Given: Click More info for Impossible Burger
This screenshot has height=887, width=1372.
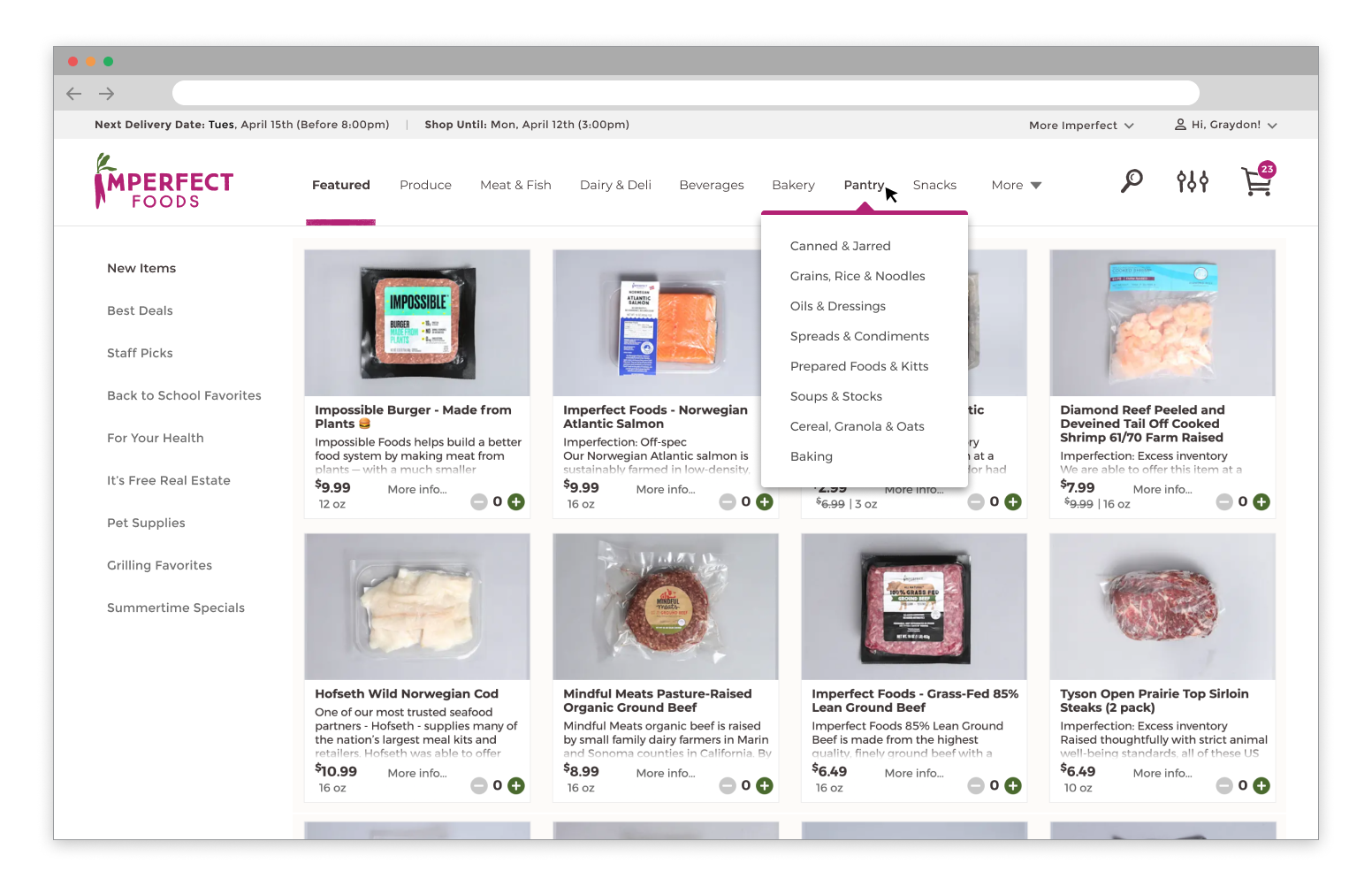Looking at the screenshot, I should click(417, 489).
